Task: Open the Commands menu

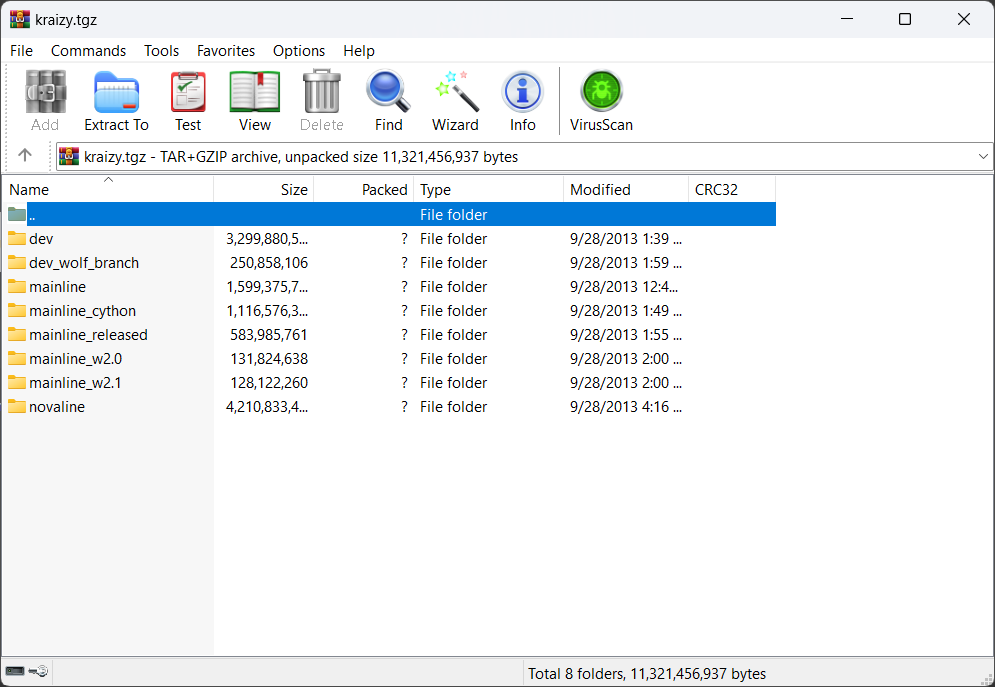Action: pyautogui.click(x=88, y=51)
